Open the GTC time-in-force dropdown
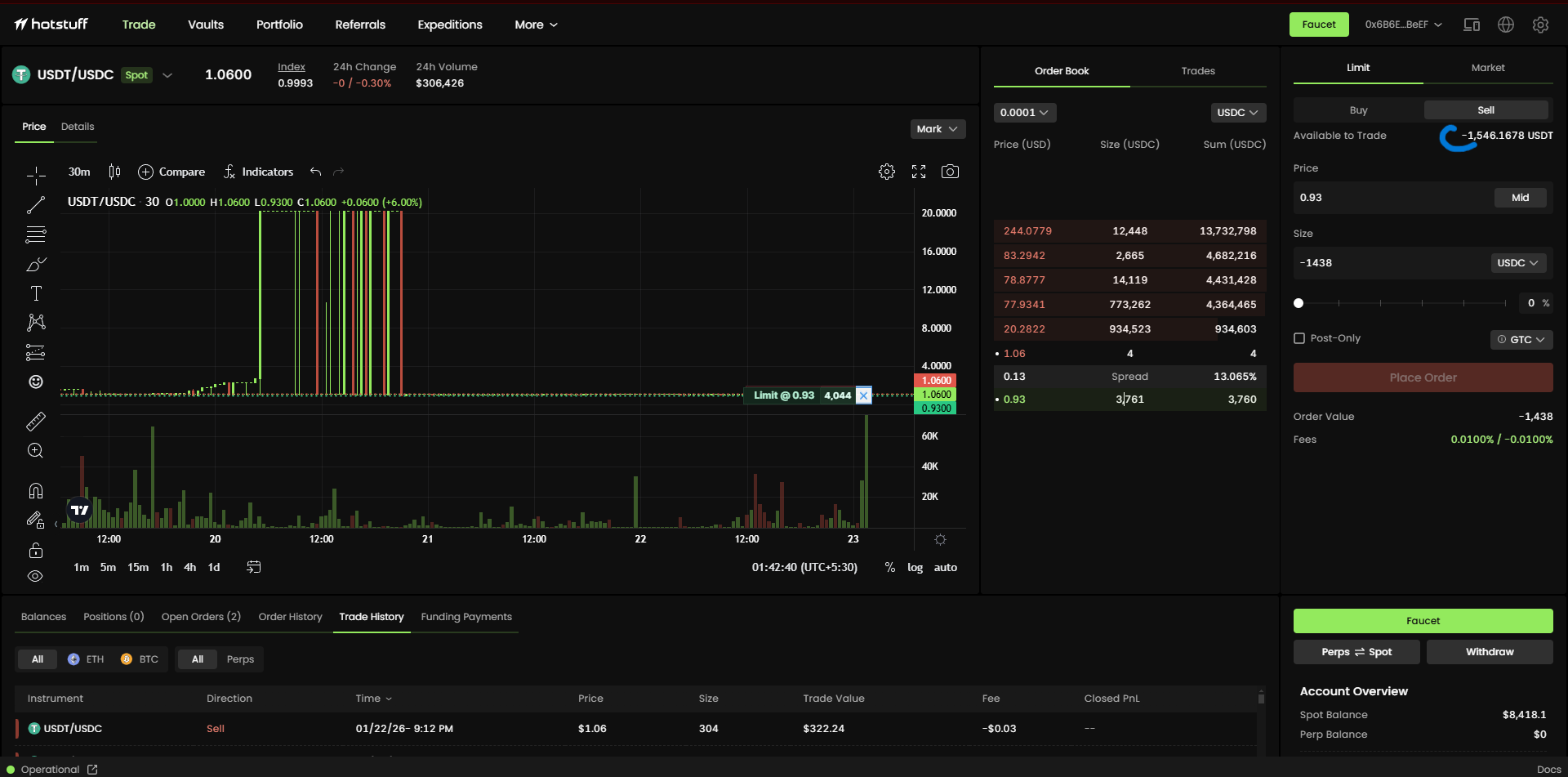Screen dimensions: 1568x777 (x=1521, y=340)
